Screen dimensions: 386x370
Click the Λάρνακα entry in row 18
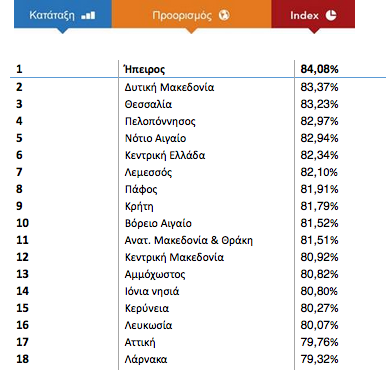coord(146,359)
